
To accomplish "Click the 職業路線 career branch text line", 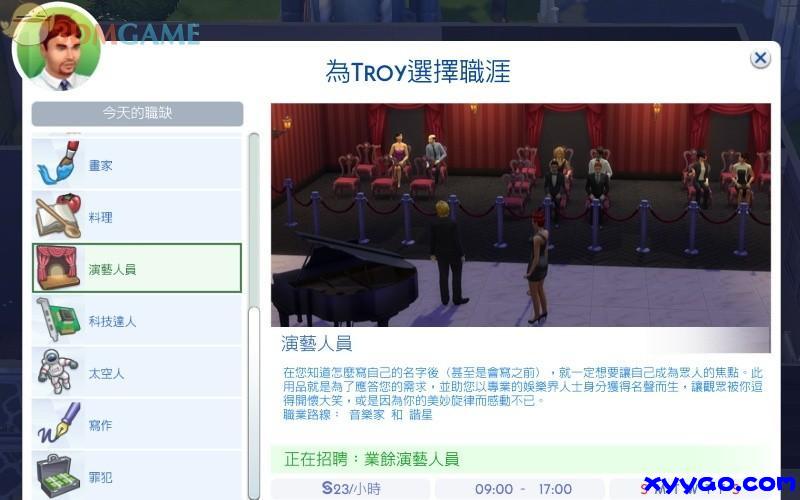I will [x=356, y=413].
